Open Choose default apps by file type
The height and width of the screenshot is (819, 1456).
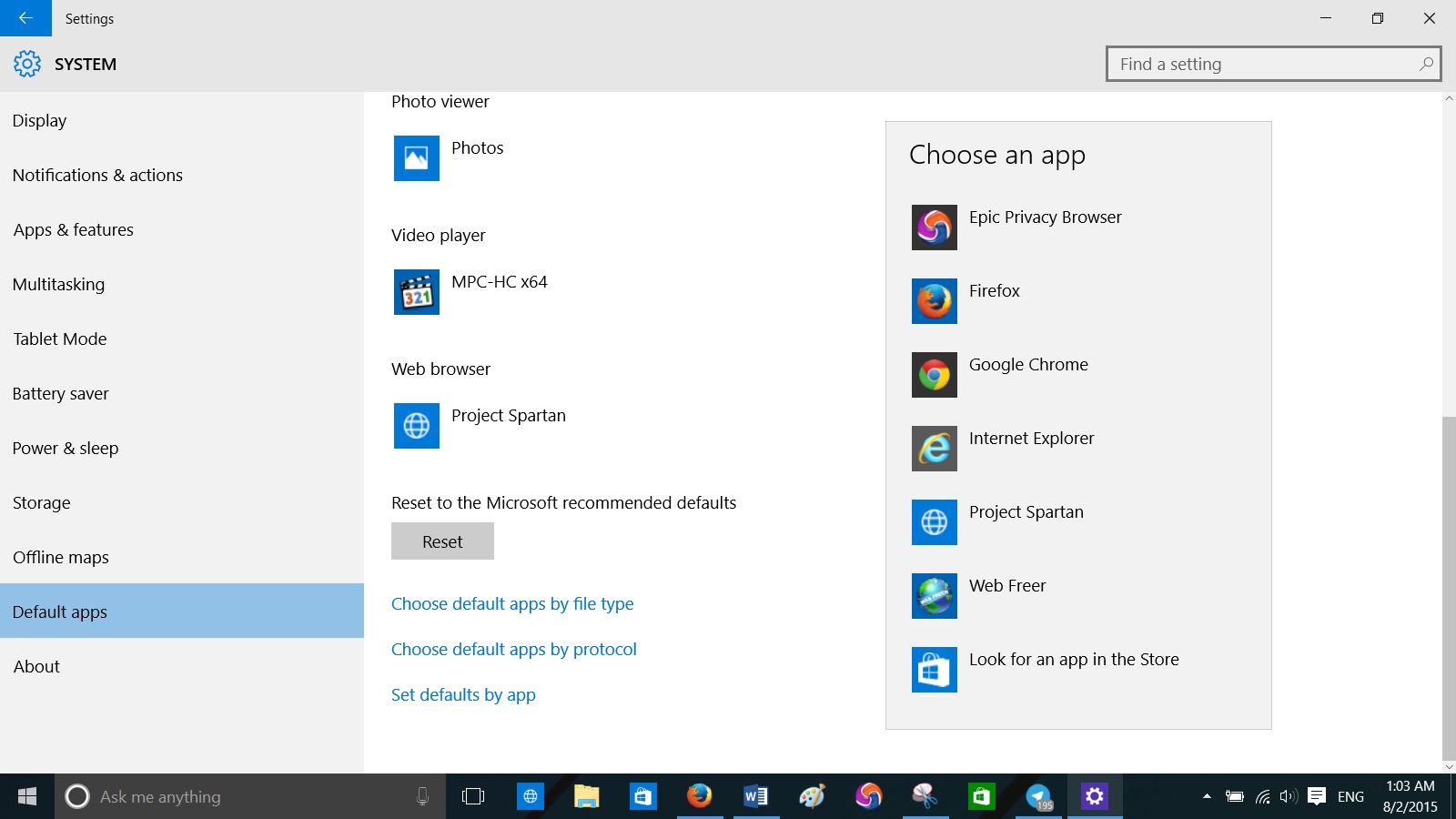pyautogui.click(x=512, y=603)
